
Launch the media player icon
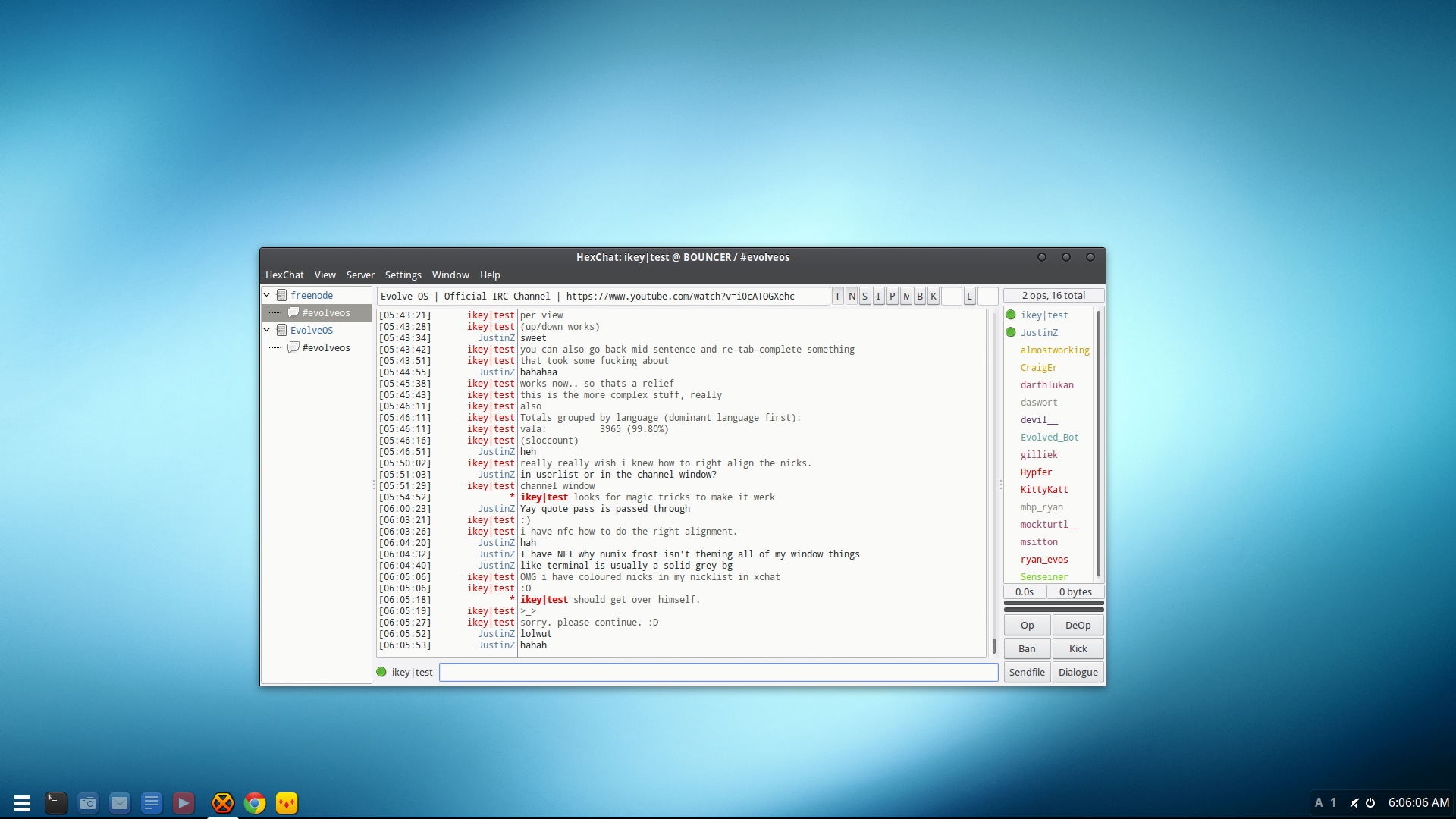184,802
